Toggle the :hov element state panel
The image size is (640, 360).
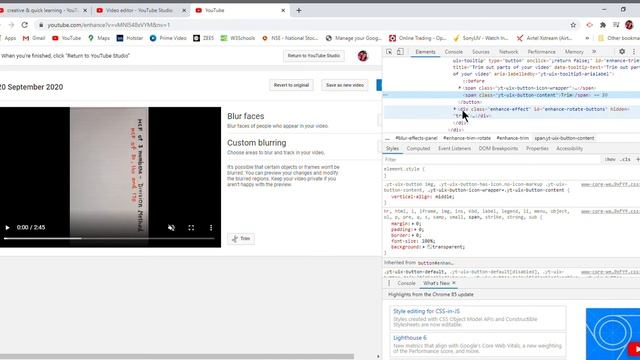pos(611,160)
